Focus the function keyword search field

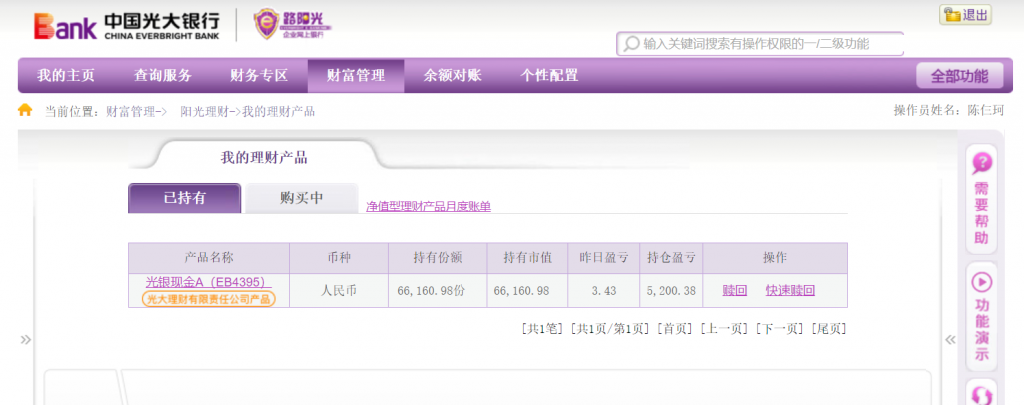pos(760,44)
